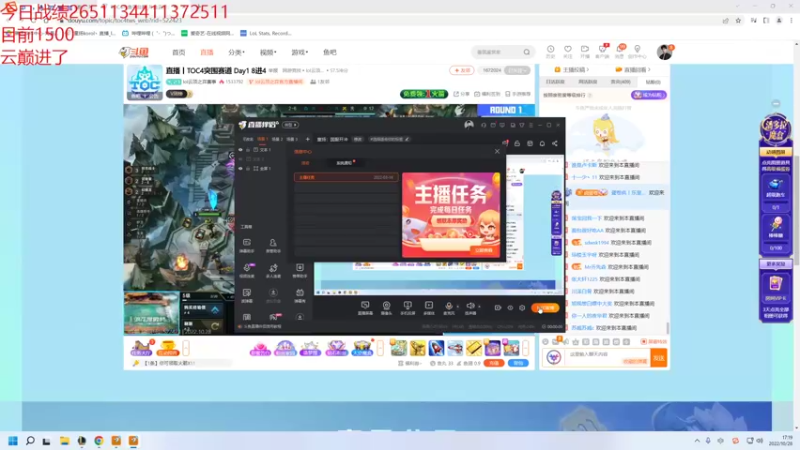This screenshot has width=800, height=450.
Task: Click the search magnifier icon in Douyu header
Action: 527,52
